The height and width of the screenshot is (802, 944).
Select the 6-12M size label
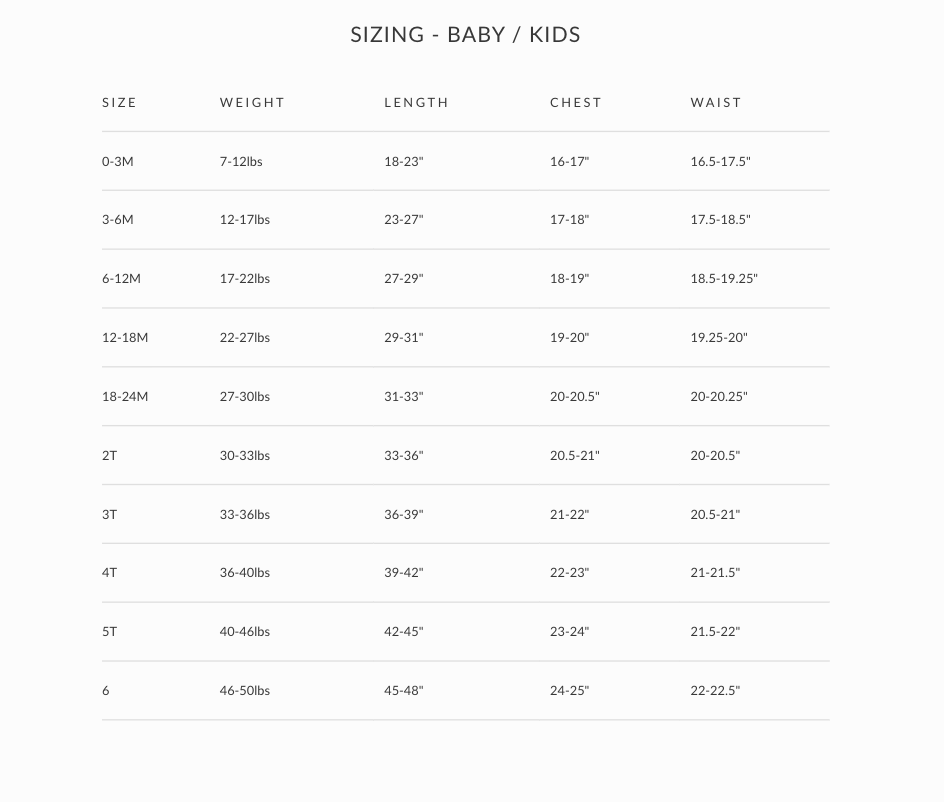click(x=121, y=279)
